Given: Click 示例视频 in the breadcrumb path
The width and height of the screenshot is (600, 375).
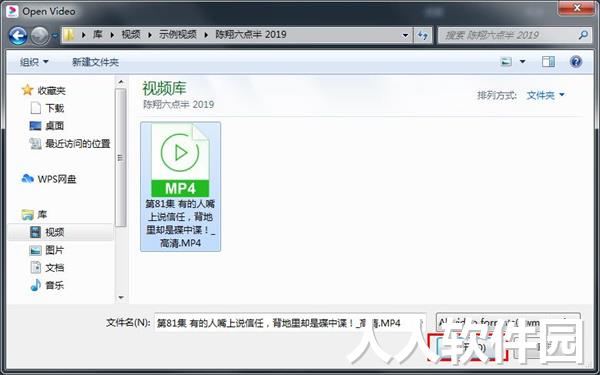Looking at the screenshot, I should (178, 34).
